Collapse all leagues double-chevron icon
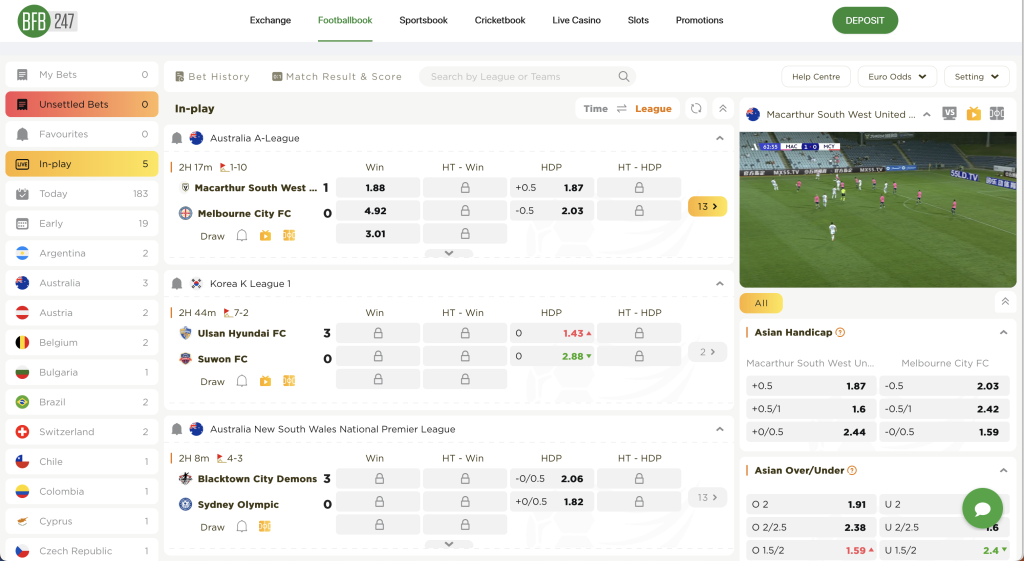The width and height of the screenshot is (1024, 561). pyautogui.click(x=722, y=108)
